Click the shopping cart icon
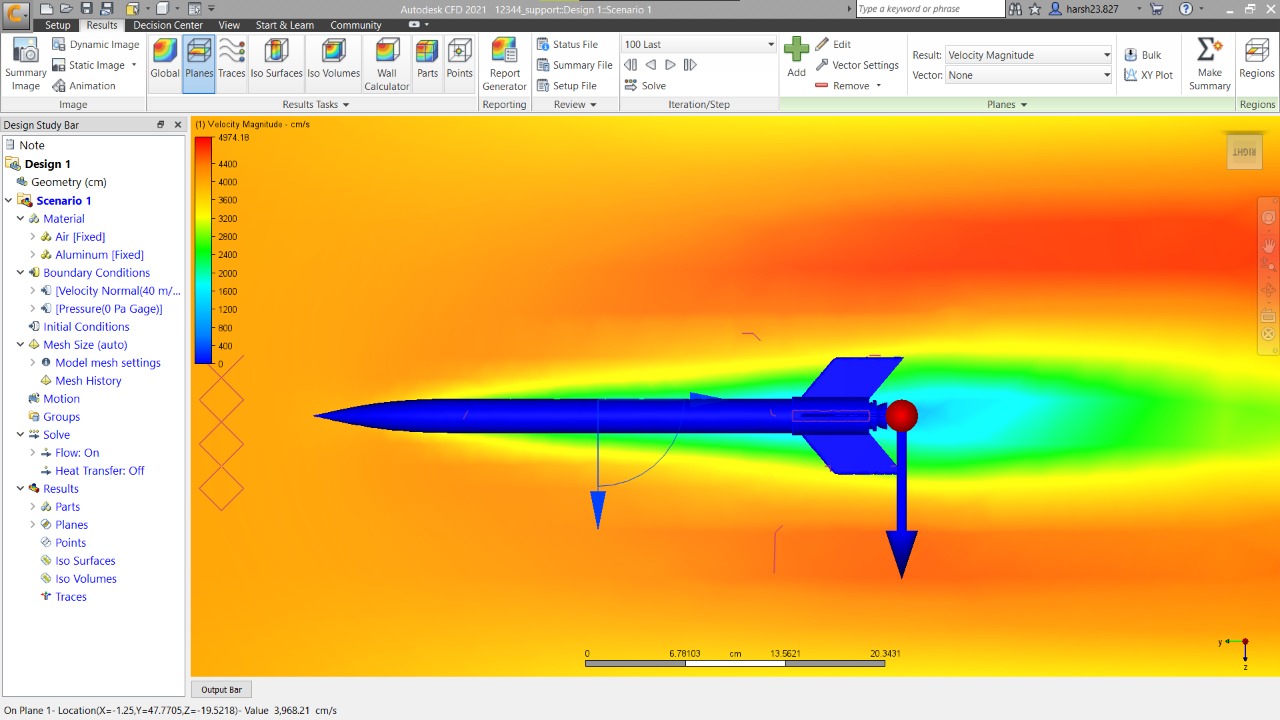Viewport: 1280px width, 720px height. [x=1157, y=9]
